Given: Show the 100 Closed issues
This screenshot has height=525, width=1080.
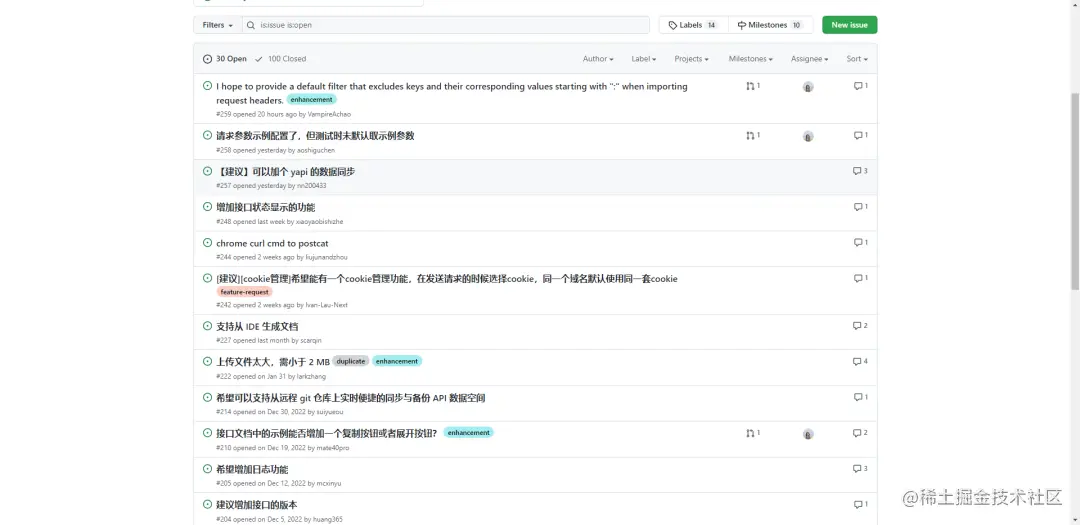Looking at the screenshot, I should 280,59.
